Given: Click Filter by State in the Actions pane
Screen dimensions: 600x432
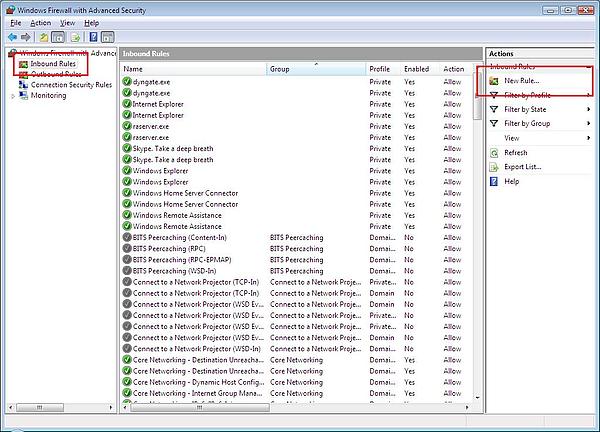Looking at the screenshot, I should pos(525,109).
